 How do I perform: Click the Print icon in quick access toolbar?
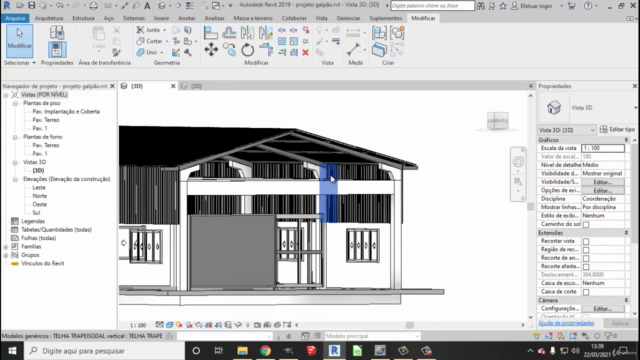(93, 6)
